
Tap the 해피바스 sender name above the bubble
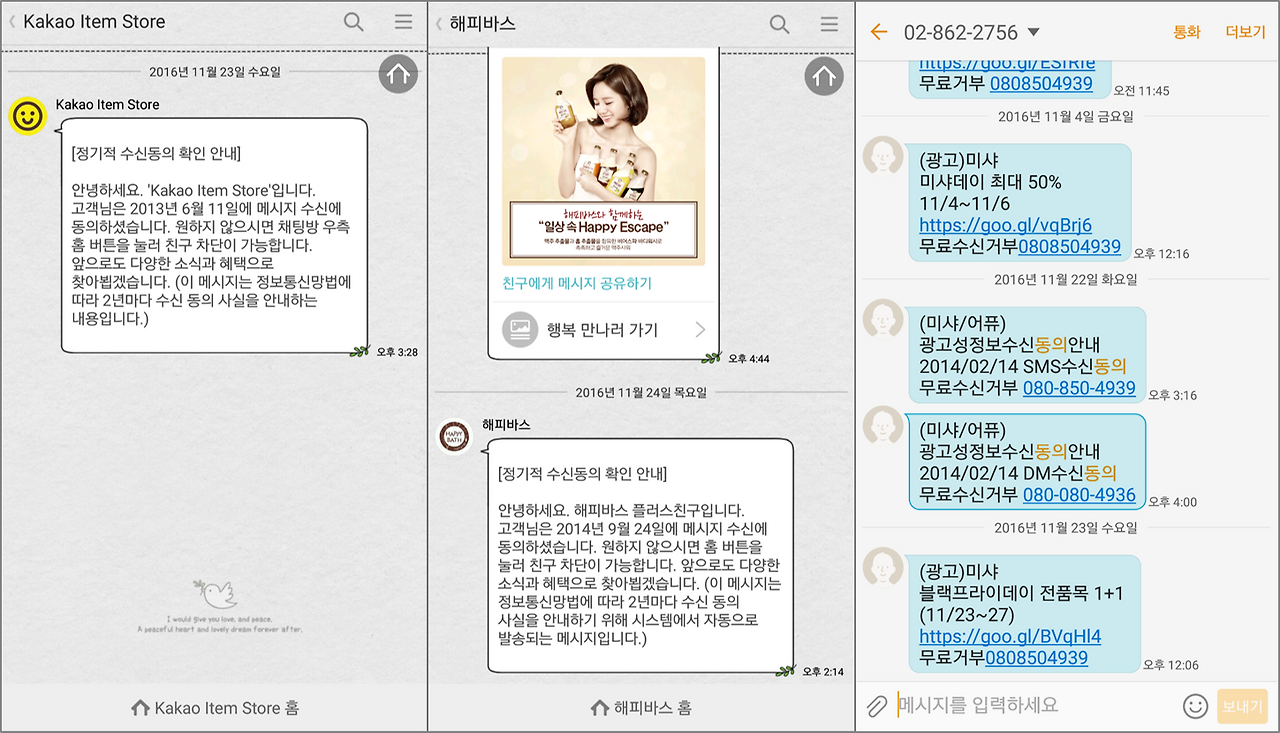point(506,425)
